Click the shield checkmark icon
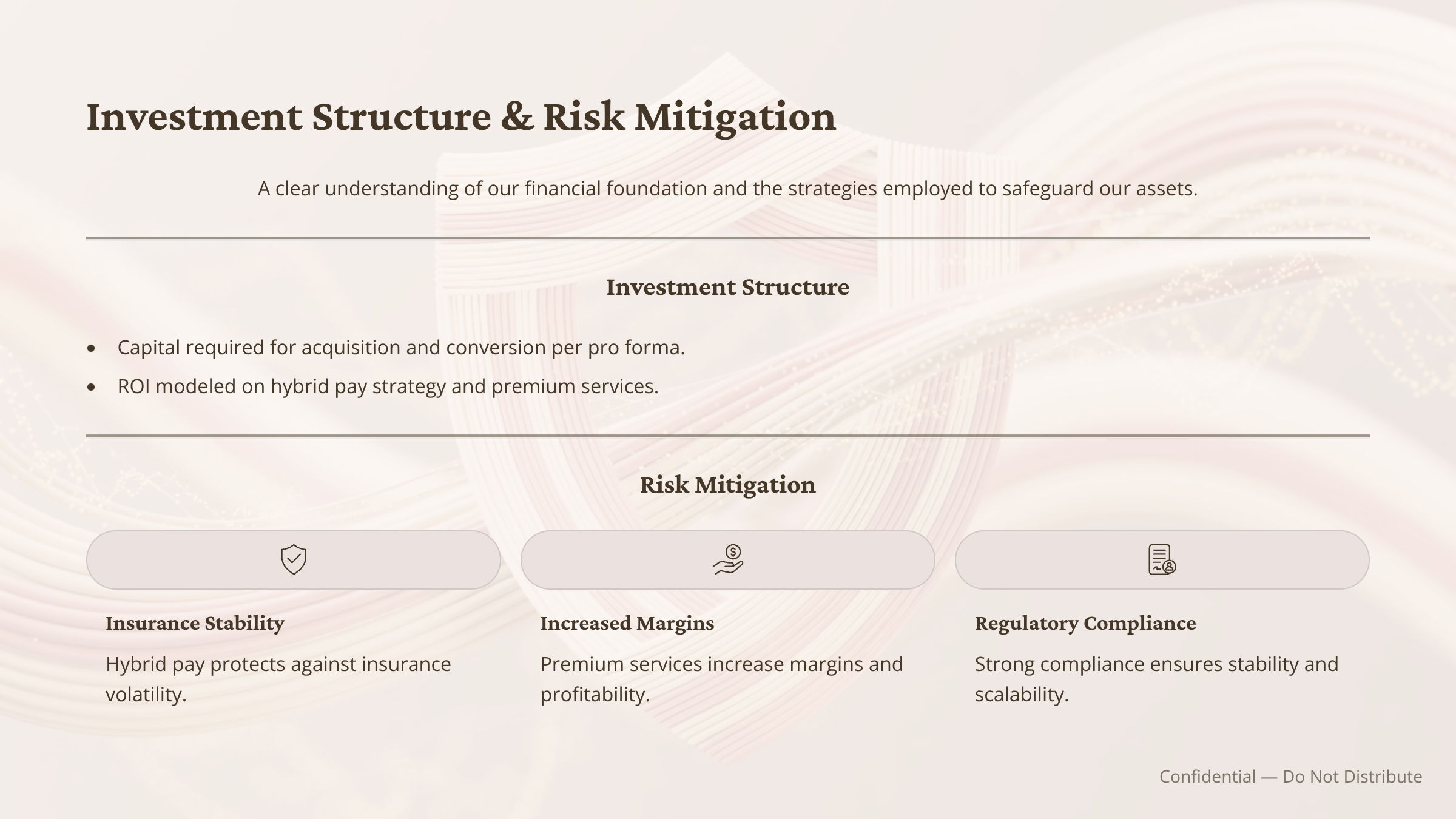This screenshot has height=819, width=1456. [x=294, y=559]
